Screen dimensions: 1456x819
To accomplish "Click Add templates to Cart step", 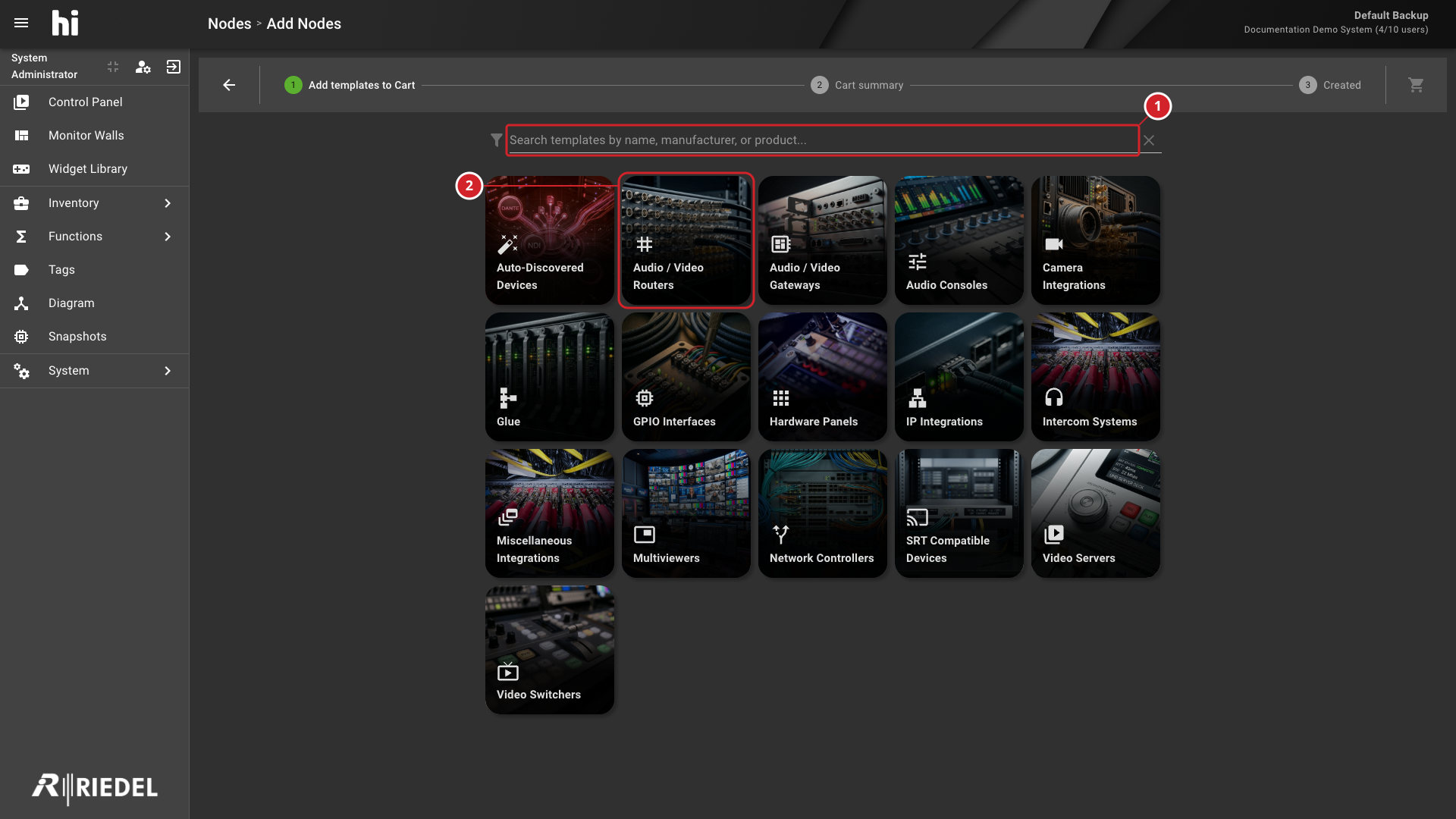I will (x=350, y=85).
